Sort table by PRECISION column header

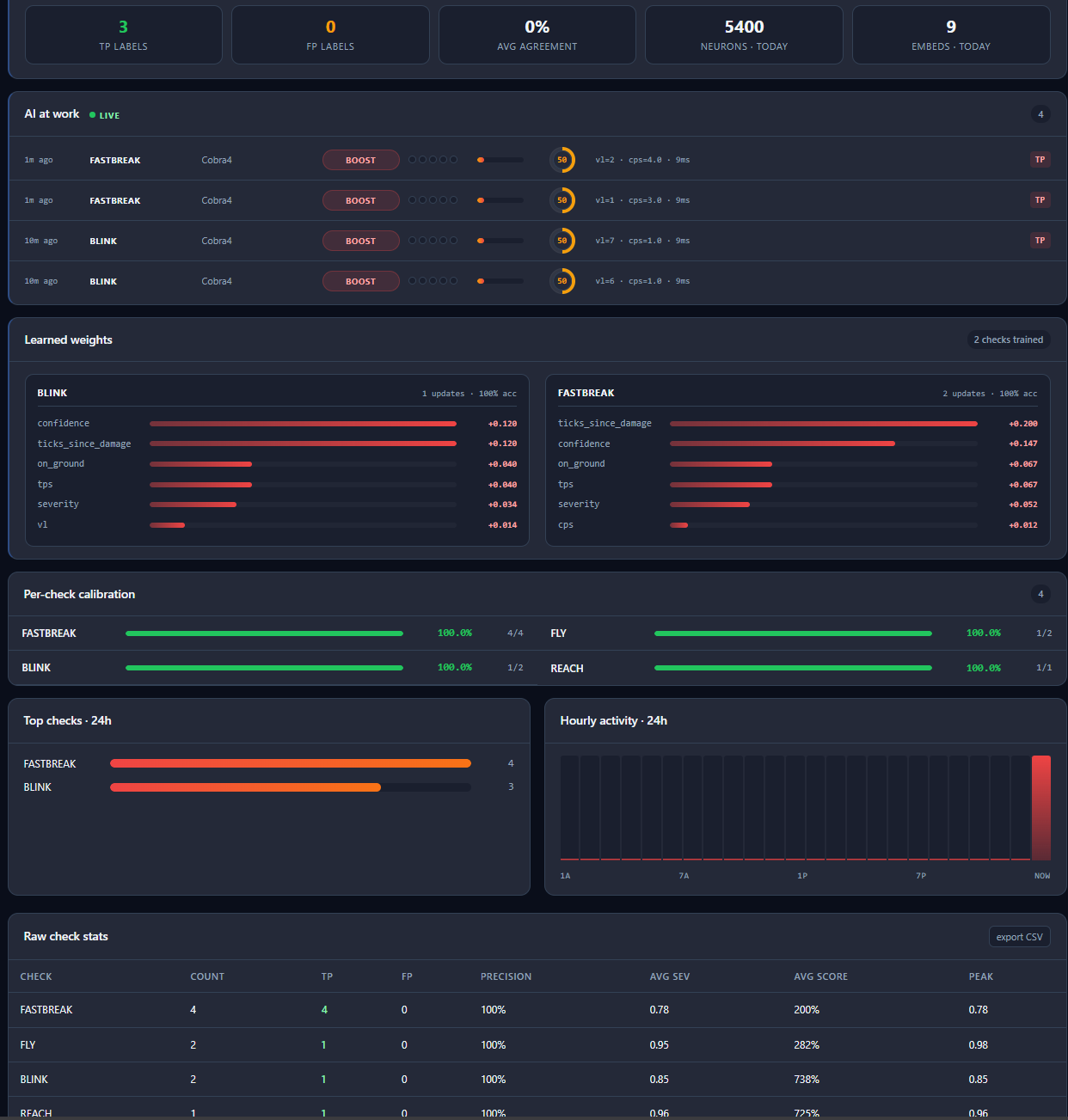[506, 976]
